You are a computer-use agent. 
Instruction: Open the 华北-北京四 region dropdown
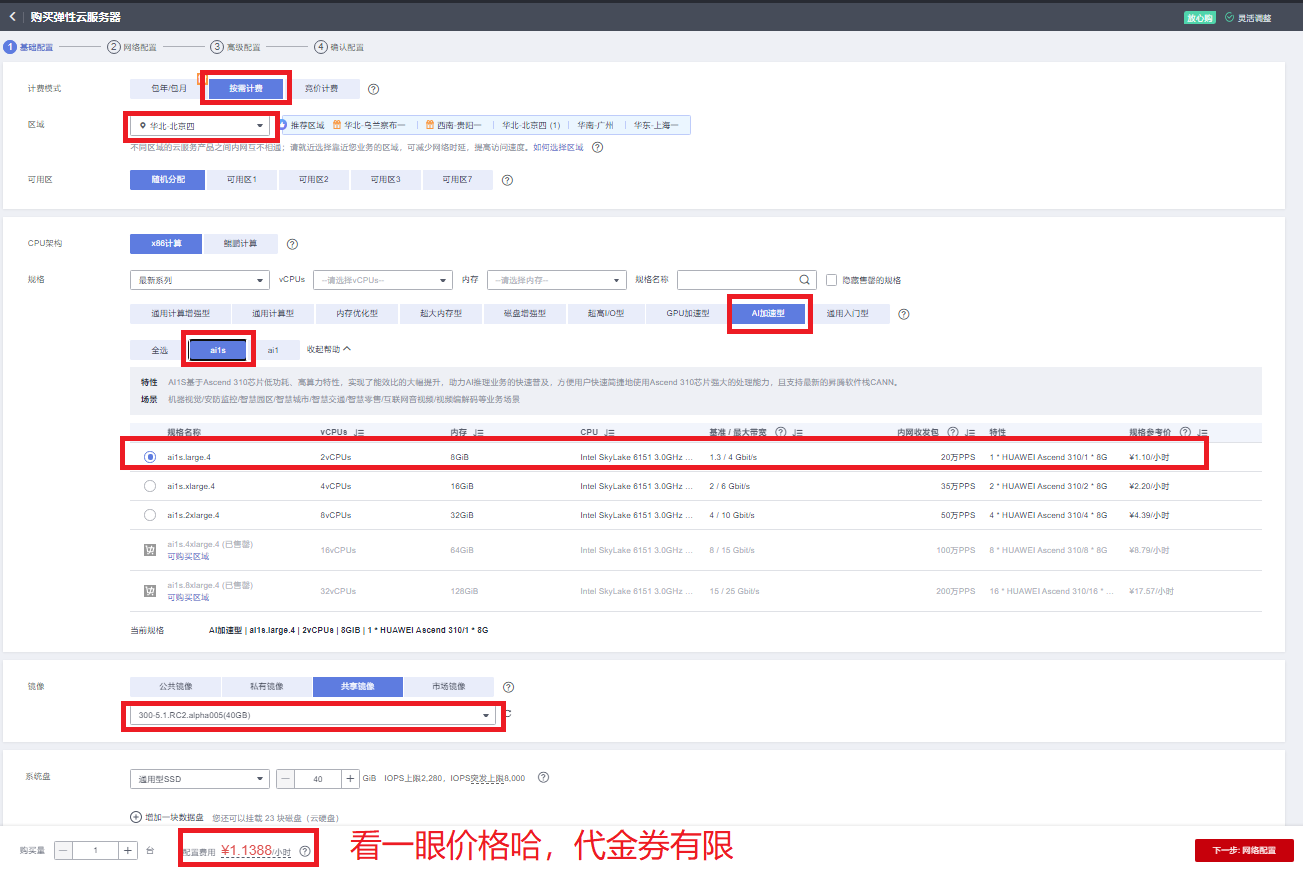[x=200, y=126]
